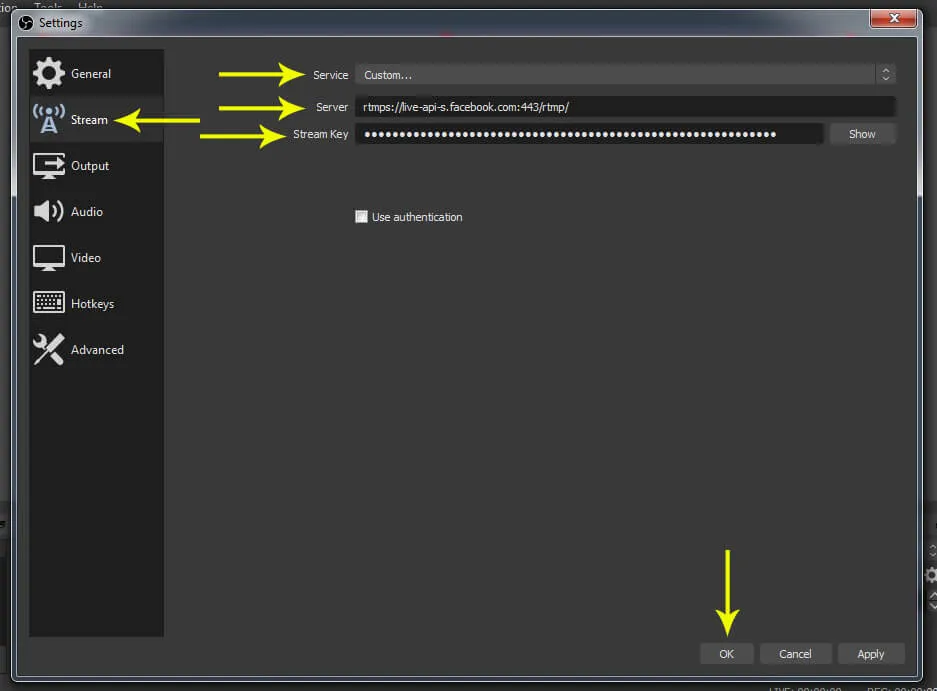
Task: Click the General gear icon
Action: coord(49,74)
